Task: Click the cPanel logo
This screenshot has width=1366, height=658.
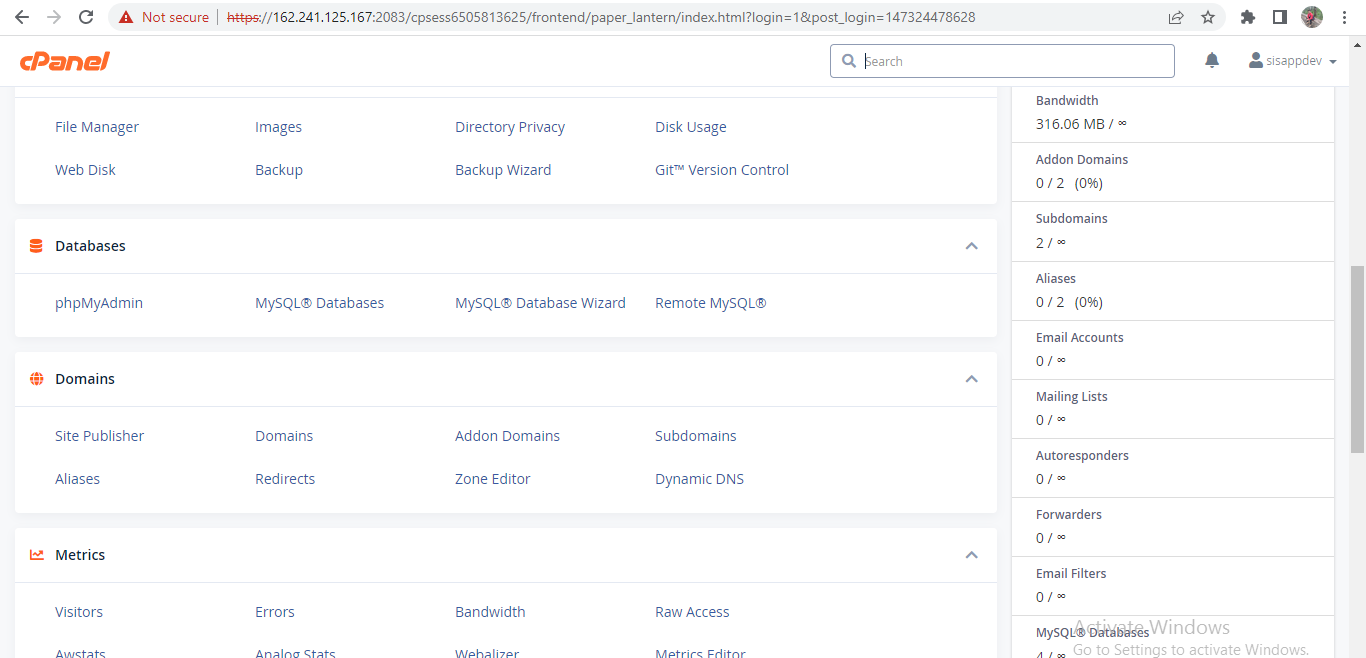Action: coord(64,61)
